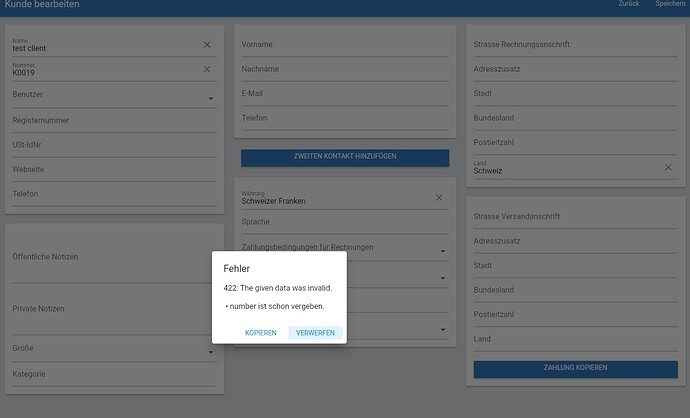
Task: Save customer via Speichern in header
Action: [670, 4]
